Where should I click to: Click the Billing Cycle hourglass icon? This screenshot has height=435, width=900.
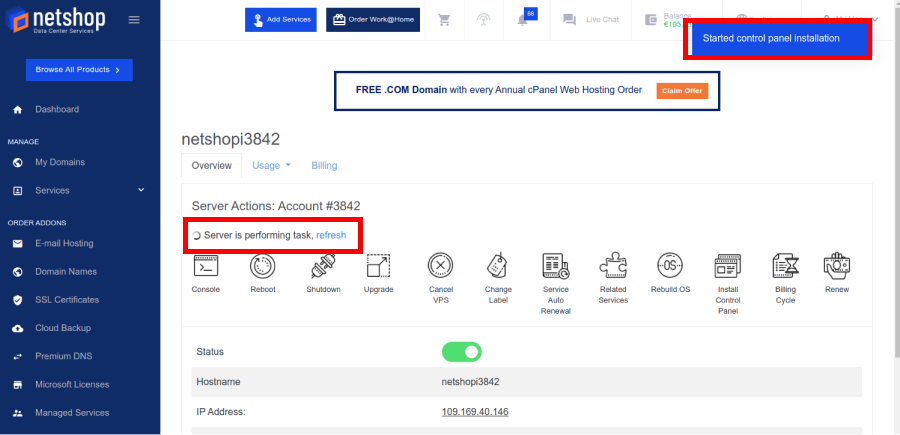click(x=785, y=266)
